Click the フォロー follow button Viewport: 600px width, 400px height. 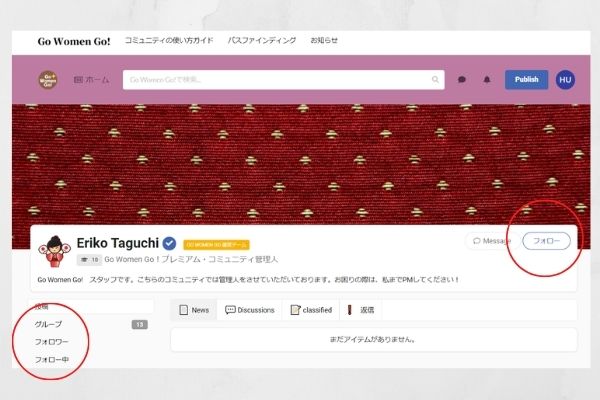(x=546, y=241)
